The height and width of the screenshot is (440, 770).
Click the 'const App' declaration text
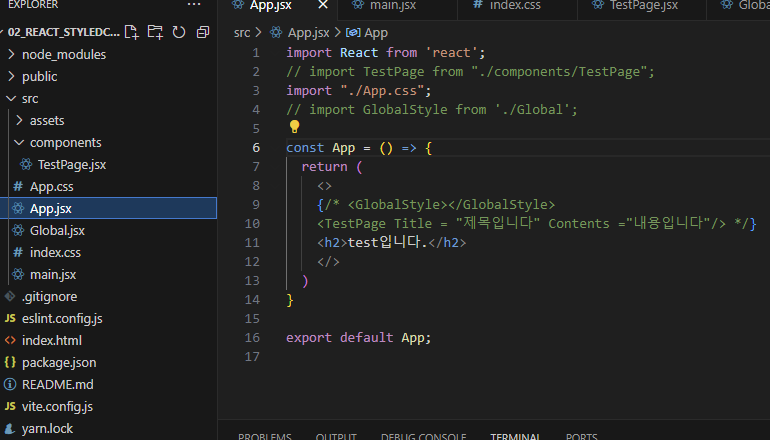tap(320, 148)
